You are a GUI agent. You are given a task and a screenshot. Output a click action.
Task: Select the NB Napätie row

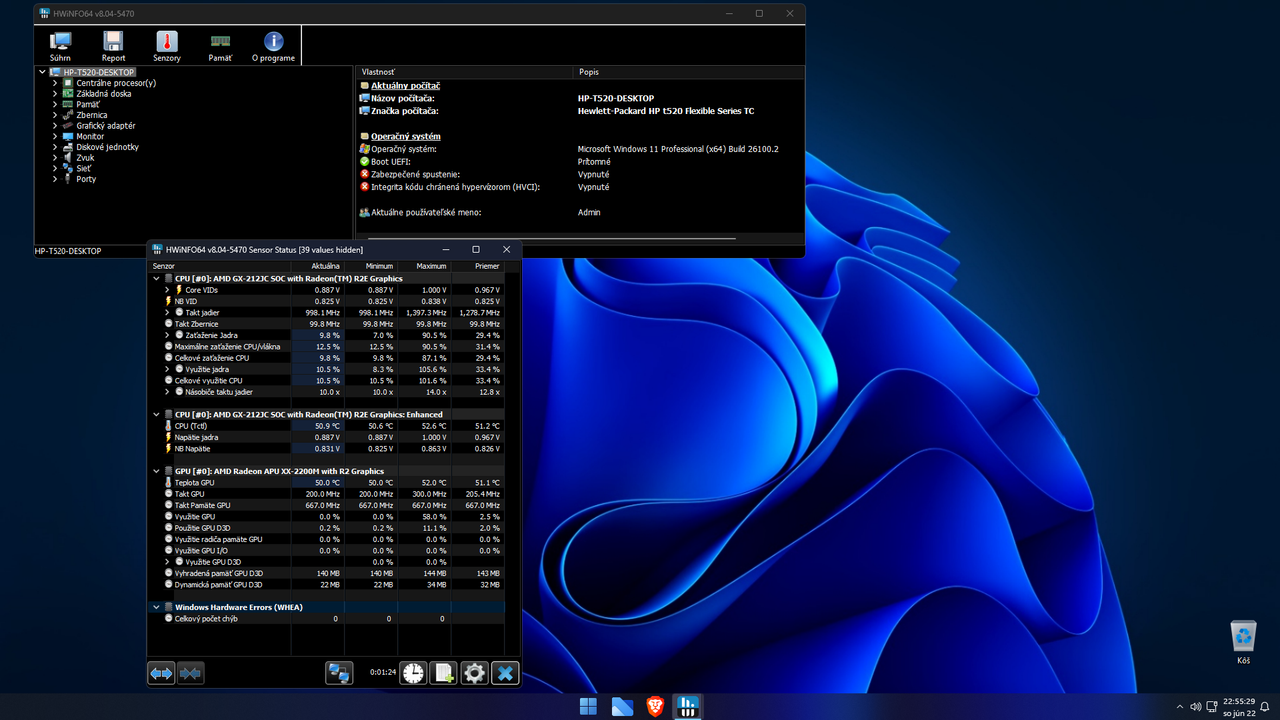328,449
